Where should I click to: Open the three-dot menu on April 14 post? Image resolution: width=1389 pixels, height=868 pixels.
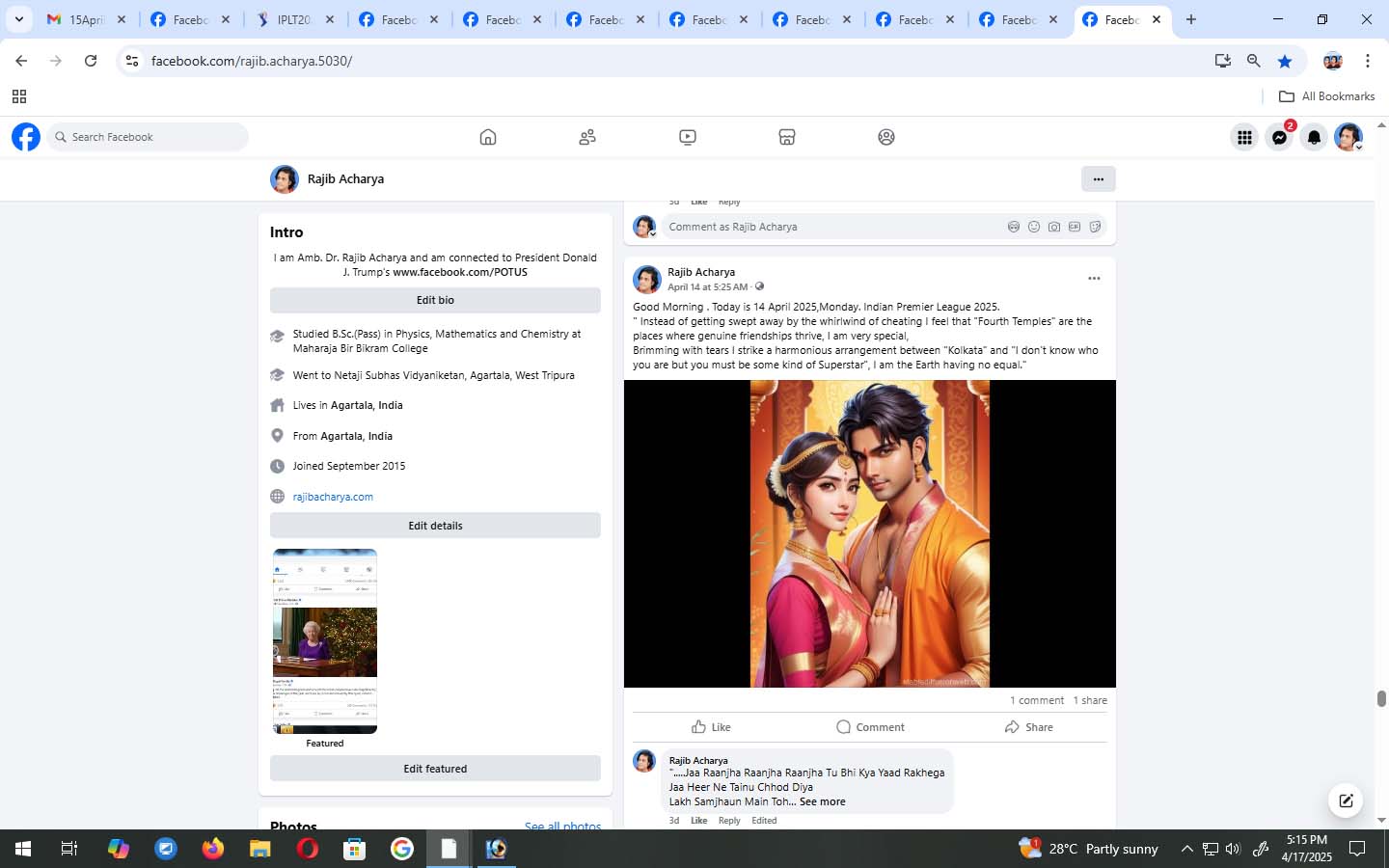[1094, 278]
